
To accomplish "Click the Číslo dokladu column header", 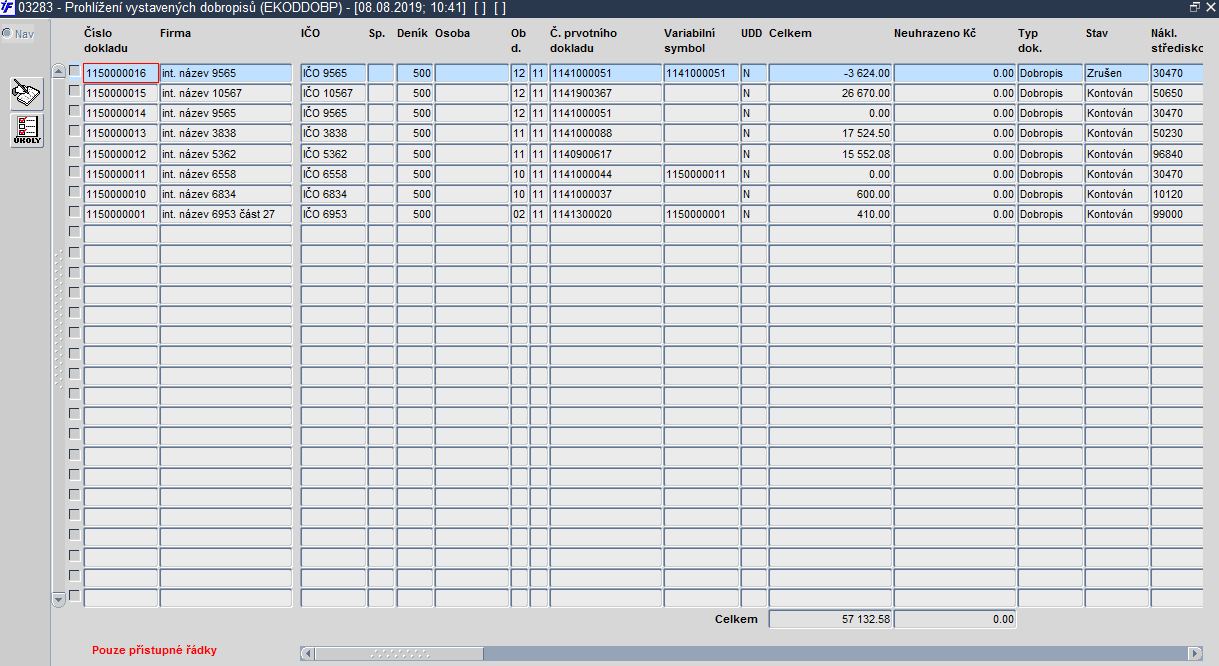I will [106, 40].
